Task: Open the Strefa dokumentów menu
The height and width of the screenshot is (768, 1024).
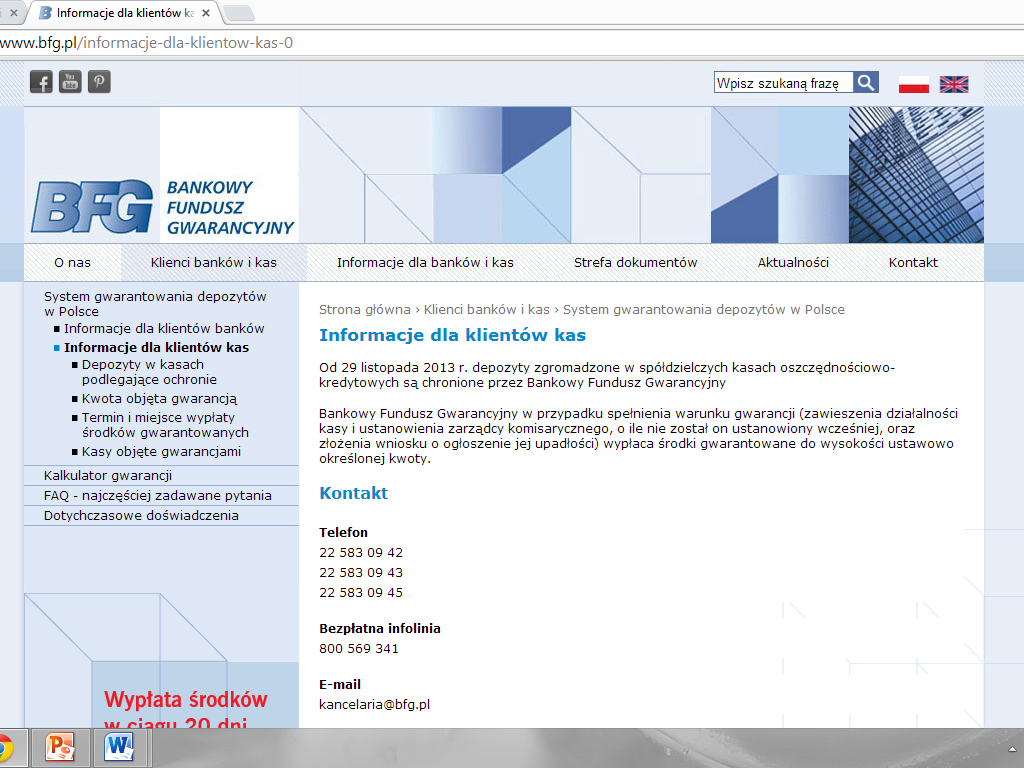Action: point(635,263)
